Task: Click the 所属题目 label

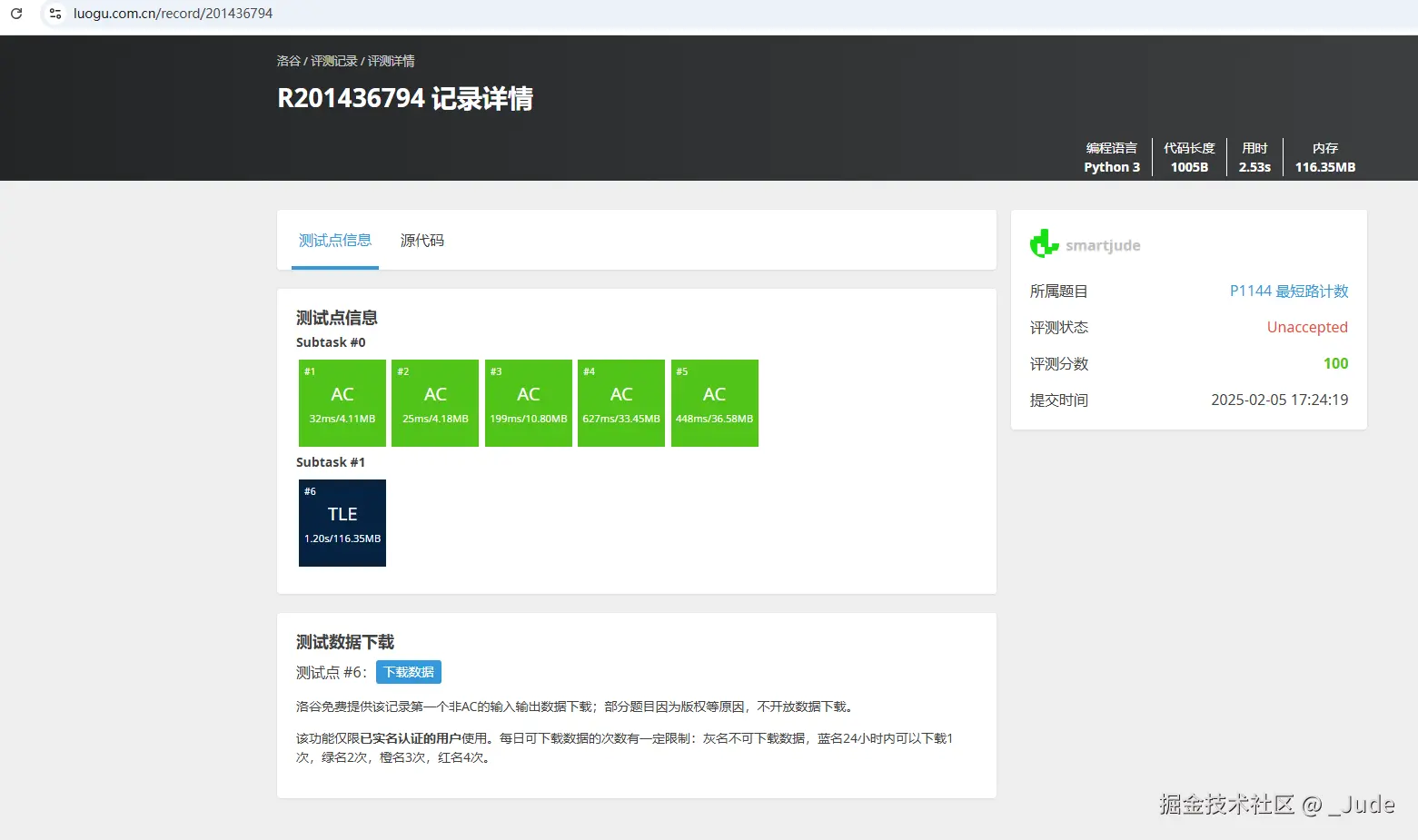Action: (x=1059, y=291)
